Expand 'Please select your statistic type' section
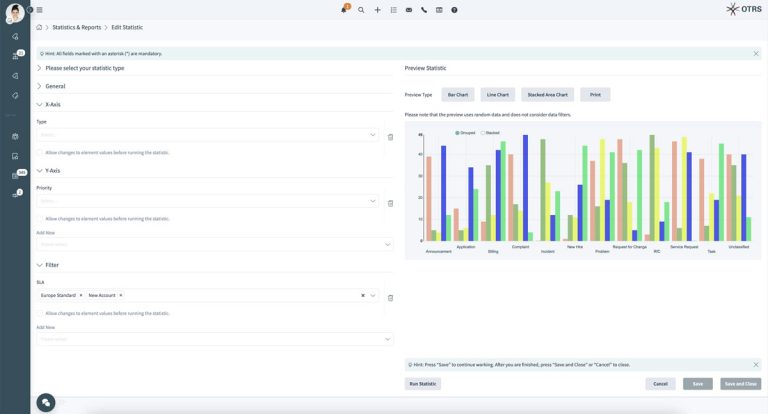This screenshot has width=768, height=414. pyautogui.click(x=39, y=68)
